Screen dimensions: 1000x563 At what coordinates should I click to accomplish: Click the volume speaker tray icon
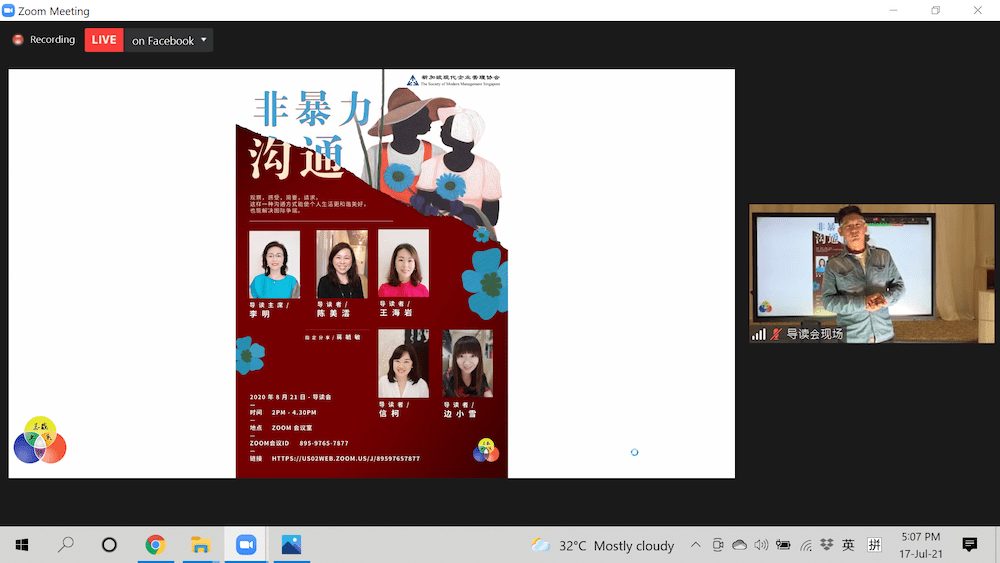(761, 545)
